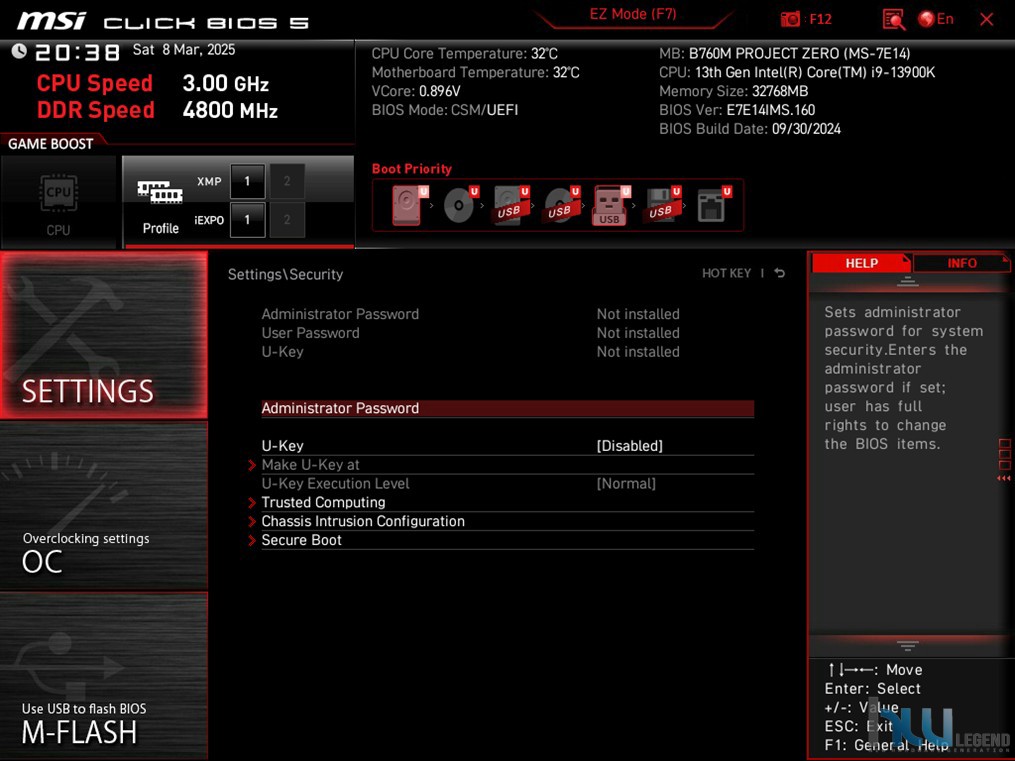
Task: Open the BIOS search magnifier icon
Action: pos(893,19)
